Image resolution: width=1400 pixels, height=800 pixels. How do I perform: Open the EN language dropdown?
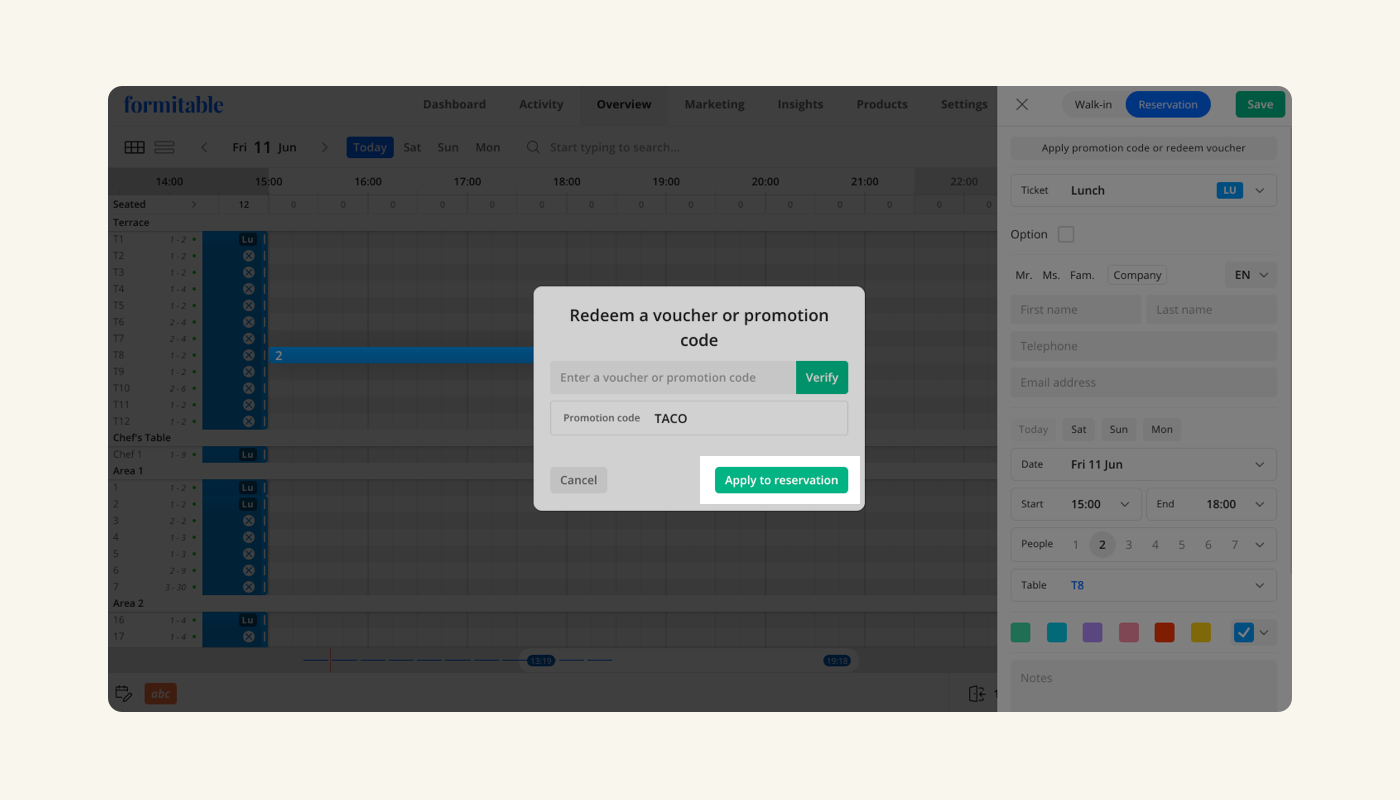coord(1250,275)
